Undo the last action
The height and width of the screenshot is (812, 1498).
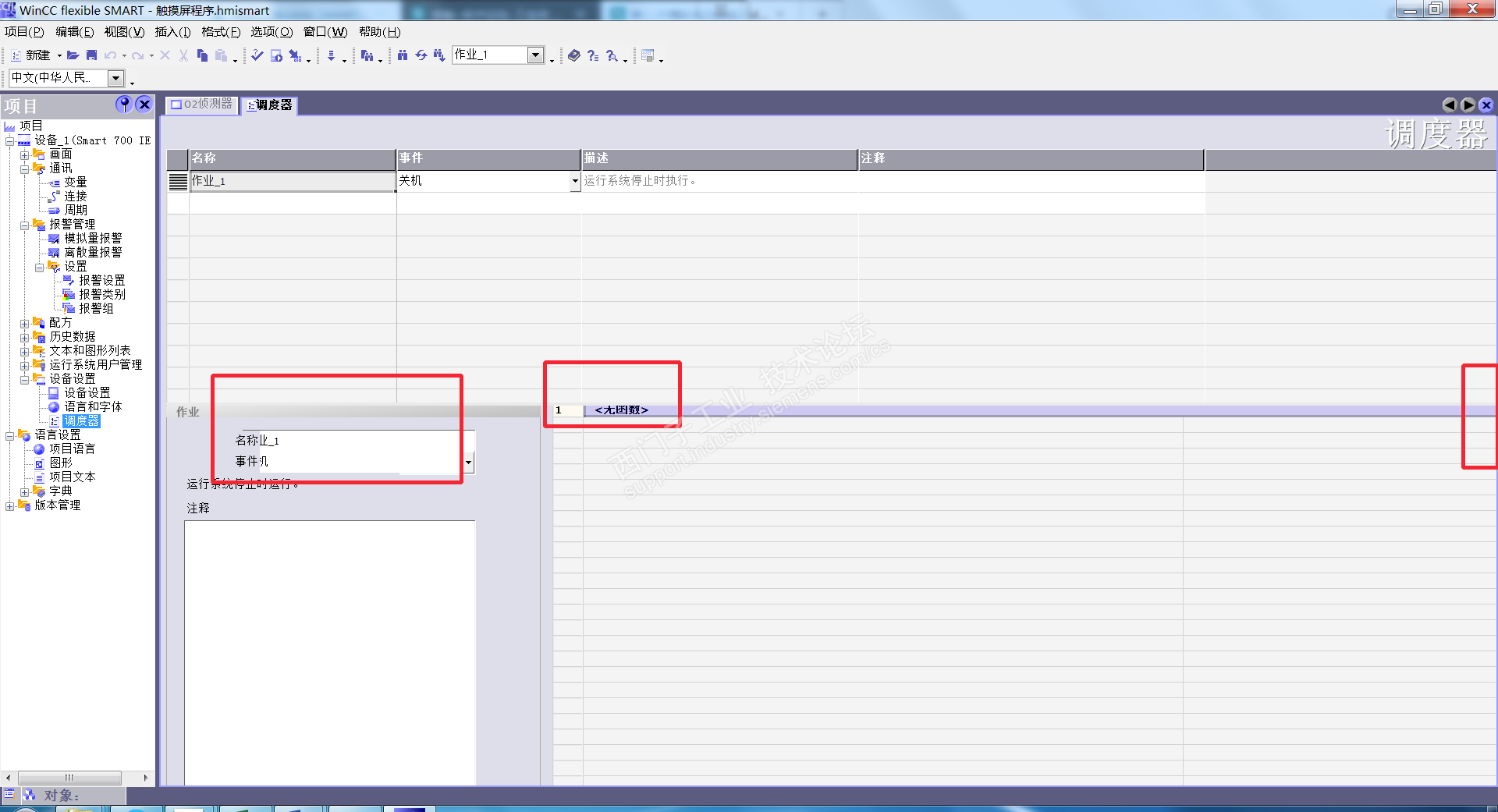pyautogui.click(x=110, y=55)
